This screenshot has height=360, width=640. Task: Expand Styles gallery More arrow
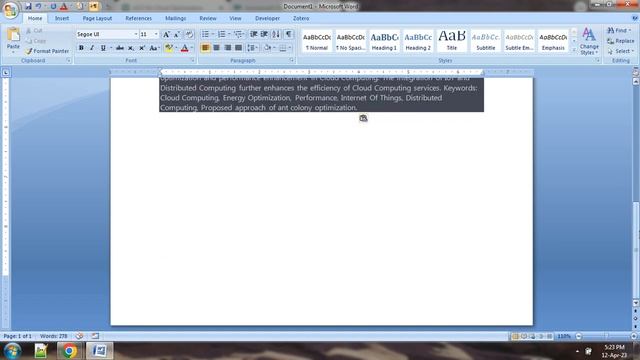click(x=573, y=50)
